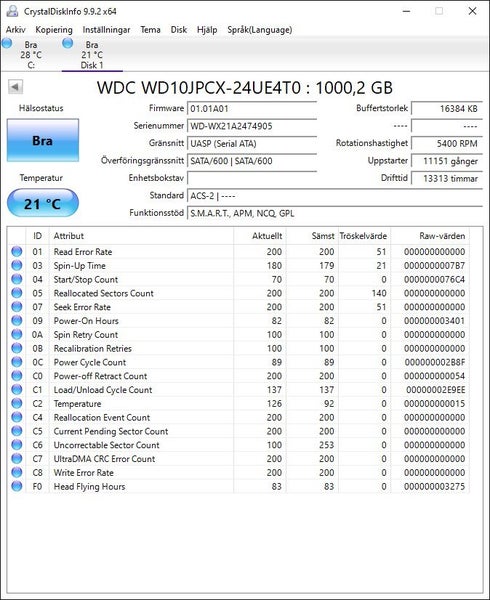Click the Aktuellt column header
Image resolution: width=490 pixels, height=600 pixels.
pos(260,236)
